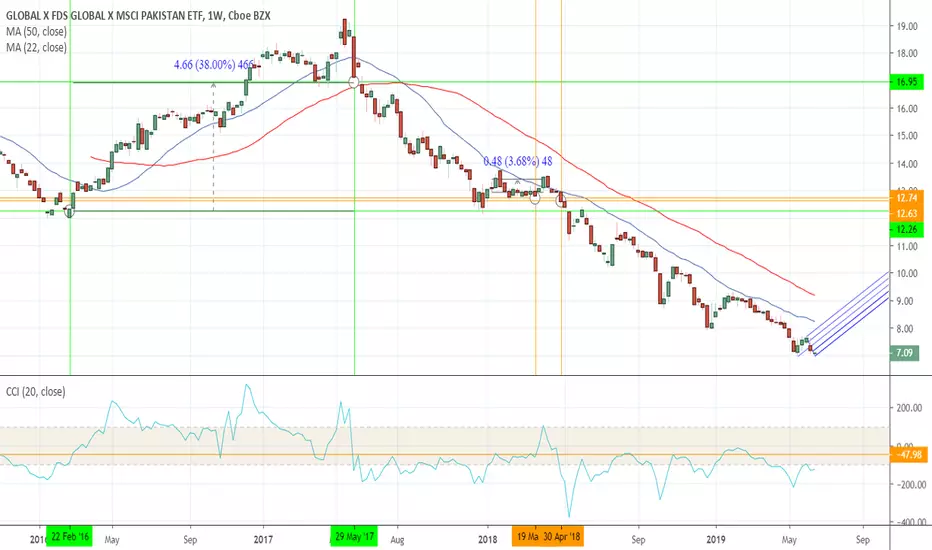Select the MA (50, close) indicator label
Image resolution: width=932 pixels, height=550 pixels.
[36, 32]
